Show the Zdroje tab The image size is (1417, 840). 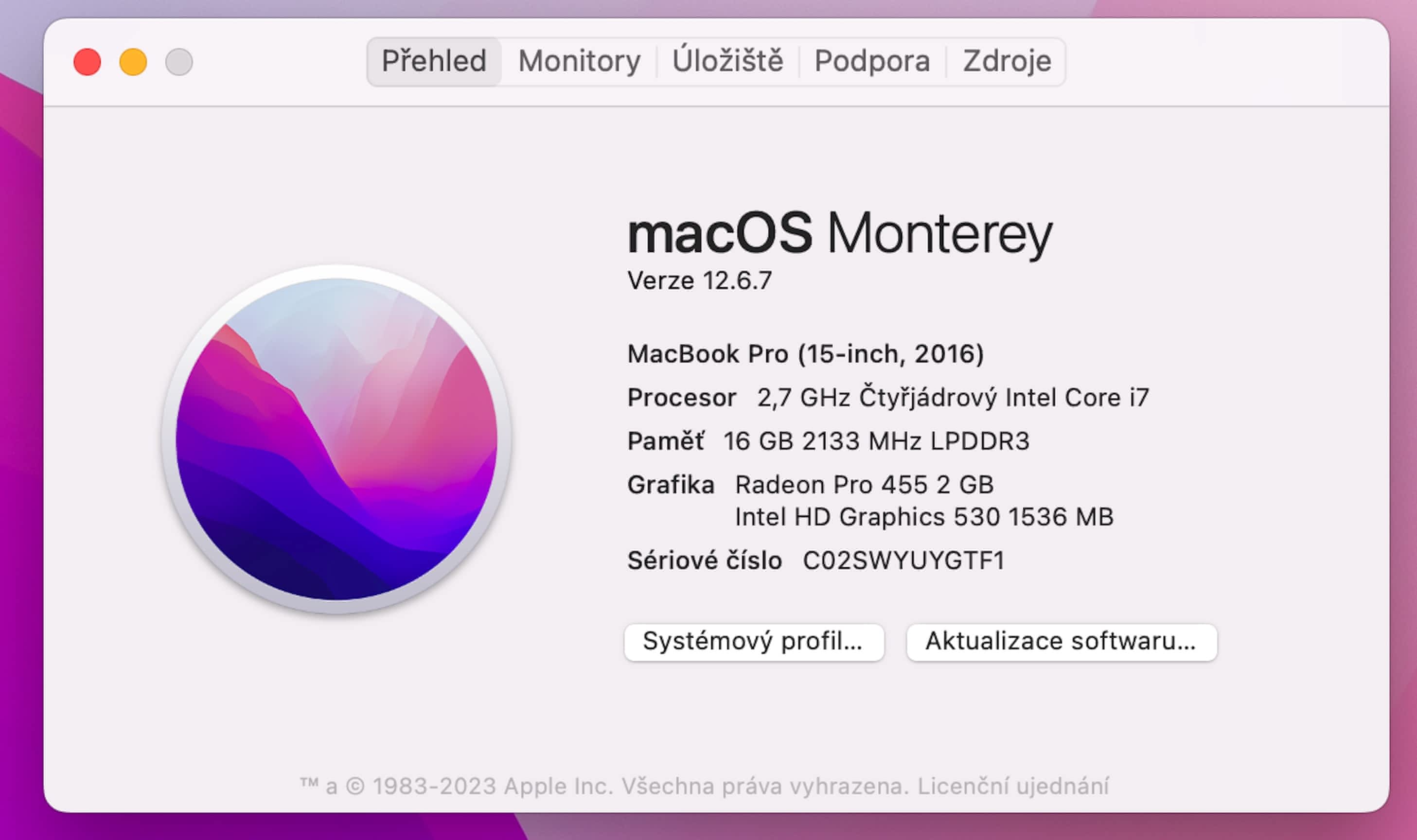point(1007,61)
